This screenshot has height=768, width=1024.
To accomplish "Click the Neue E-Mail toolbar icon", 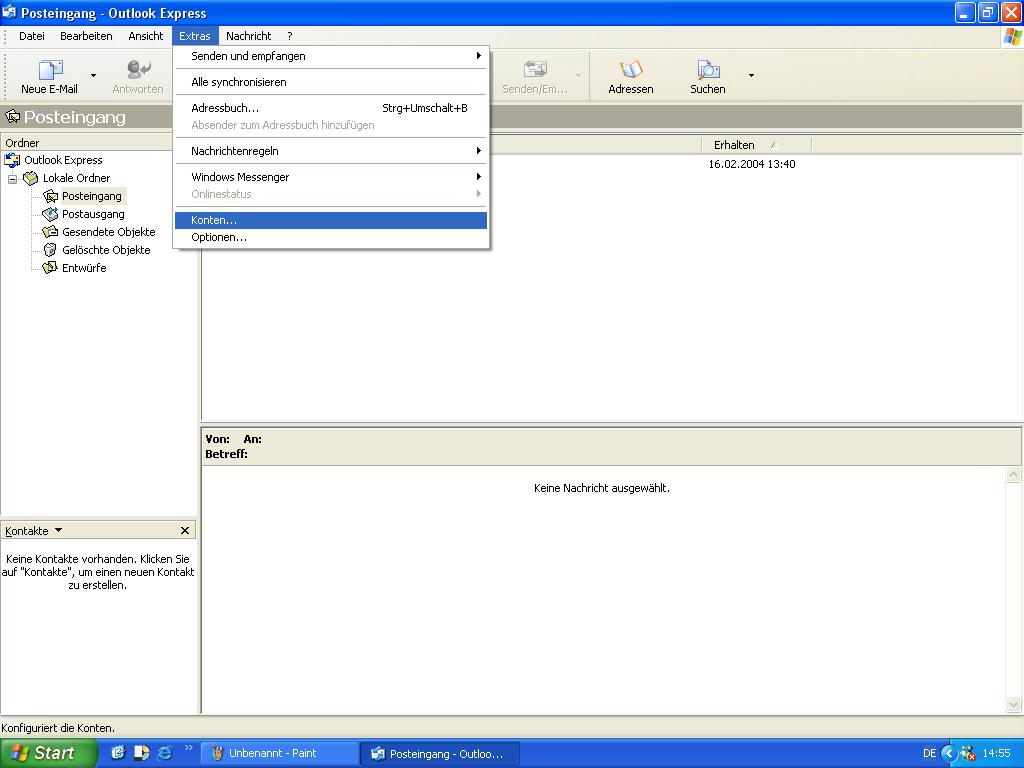I will tap(50, 69).
